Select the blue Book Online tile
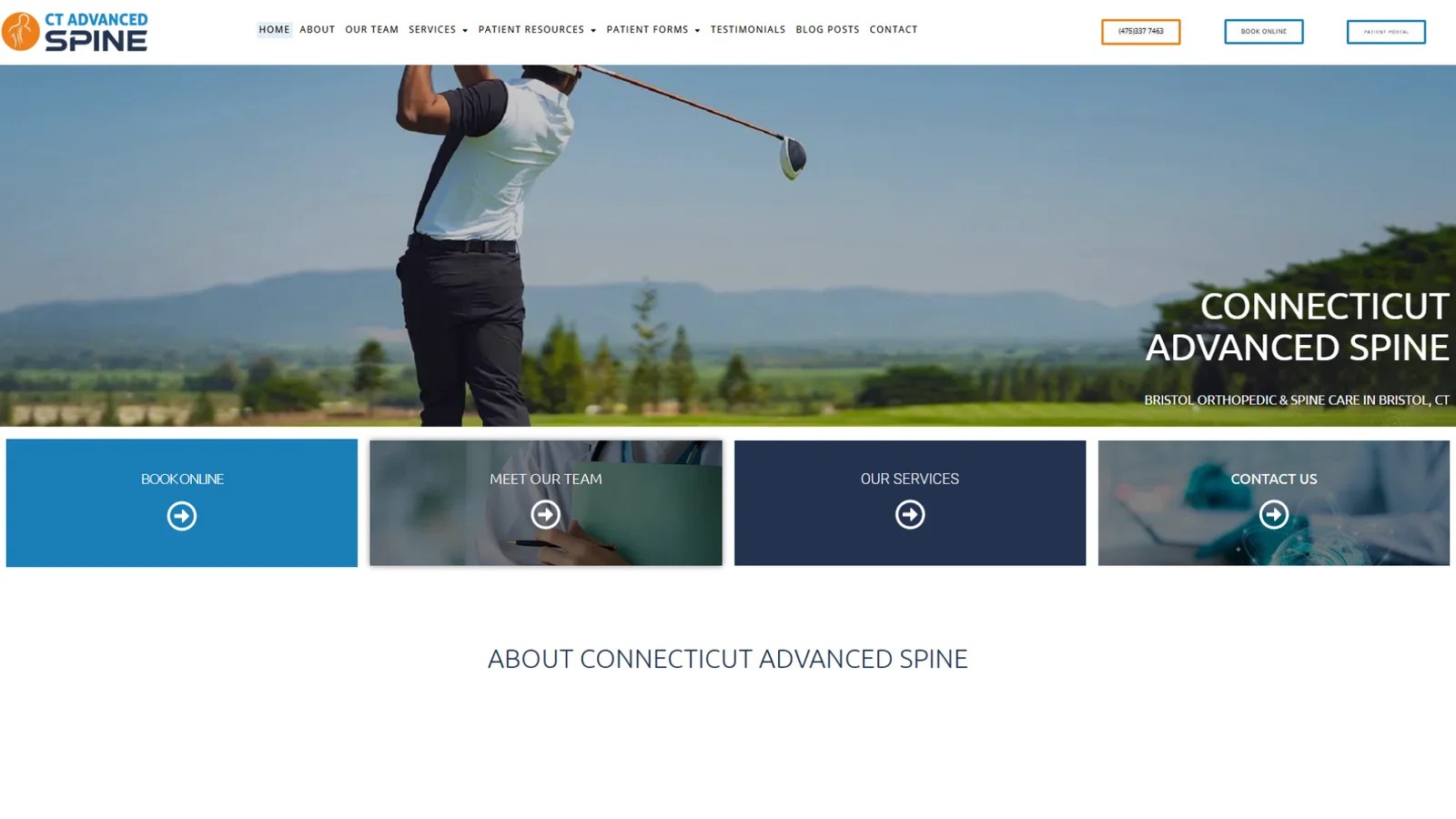1456x819 pixels. (182, 503)
